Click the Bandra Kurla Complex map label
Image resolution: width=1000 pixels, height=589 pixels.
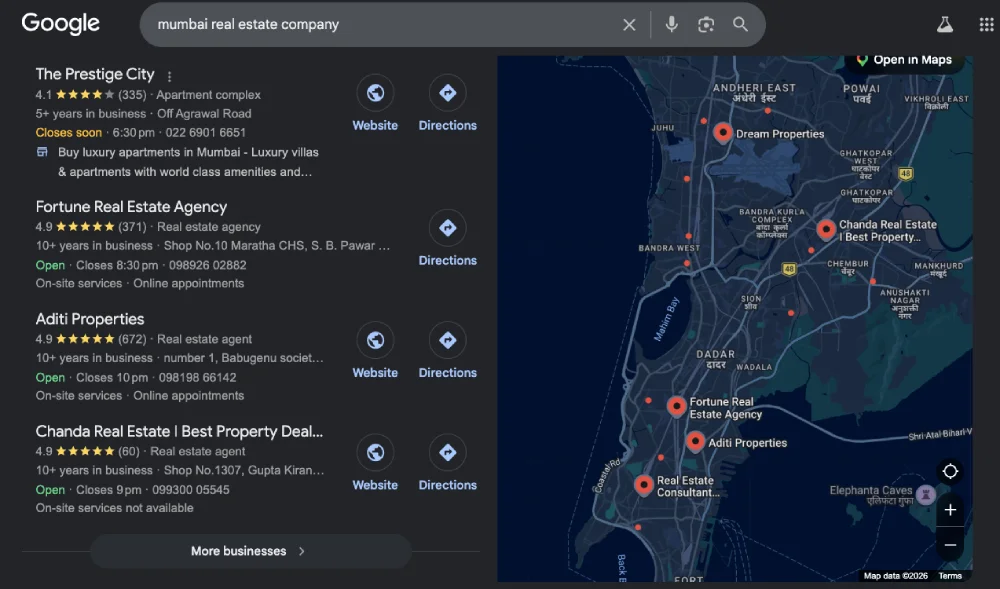772,223
